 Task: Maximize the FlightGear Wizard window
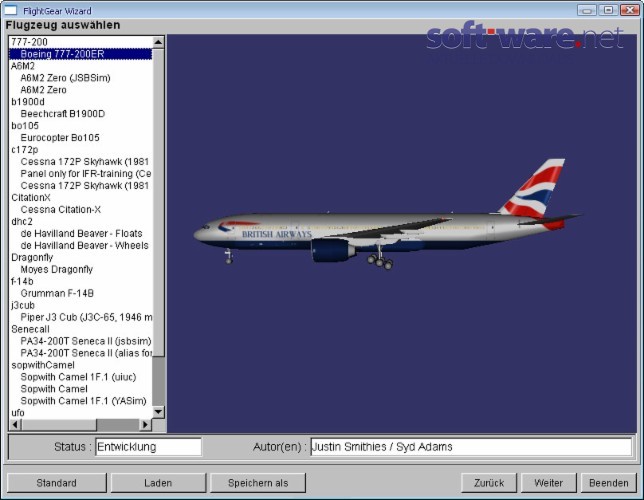pyautogui.click(x=608, y=10)
